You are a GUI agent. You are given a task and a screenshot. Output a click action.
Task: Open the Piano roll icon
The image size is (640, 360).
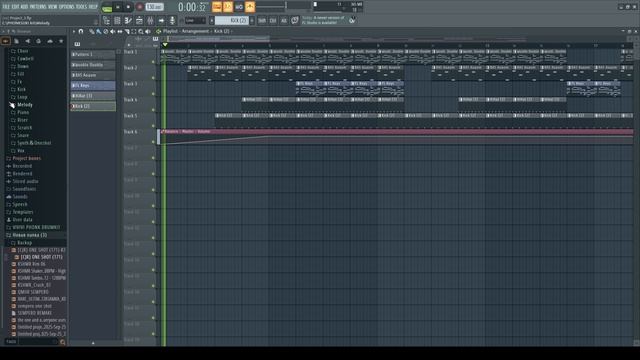click(x=128, y=20)
